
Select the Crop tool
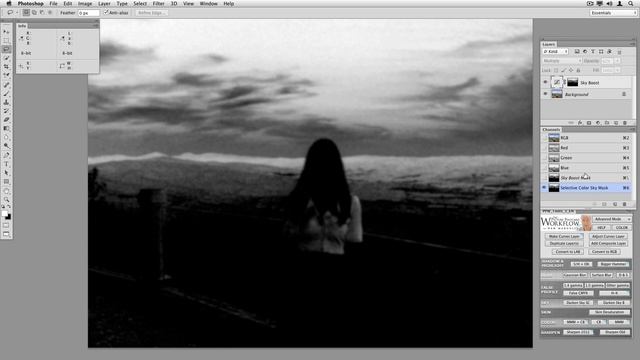[6, 67]
